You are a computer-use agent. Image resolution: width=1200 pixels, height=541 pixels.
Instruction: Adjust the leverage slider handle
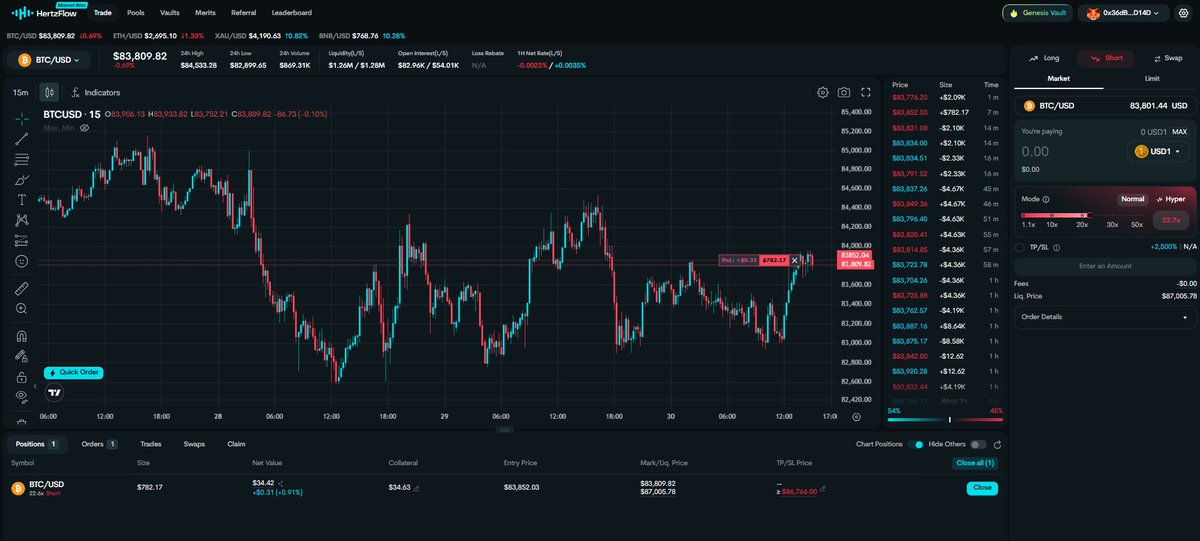pos(1090,215)
